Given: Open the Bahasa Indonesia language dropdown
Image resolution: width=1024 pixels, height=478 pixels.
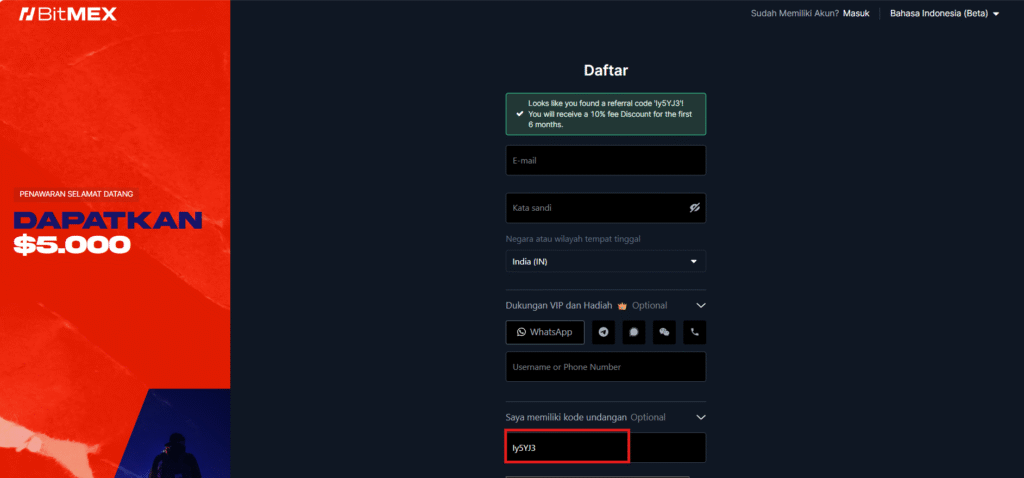Looking at the screenshot, I should 944,14.
